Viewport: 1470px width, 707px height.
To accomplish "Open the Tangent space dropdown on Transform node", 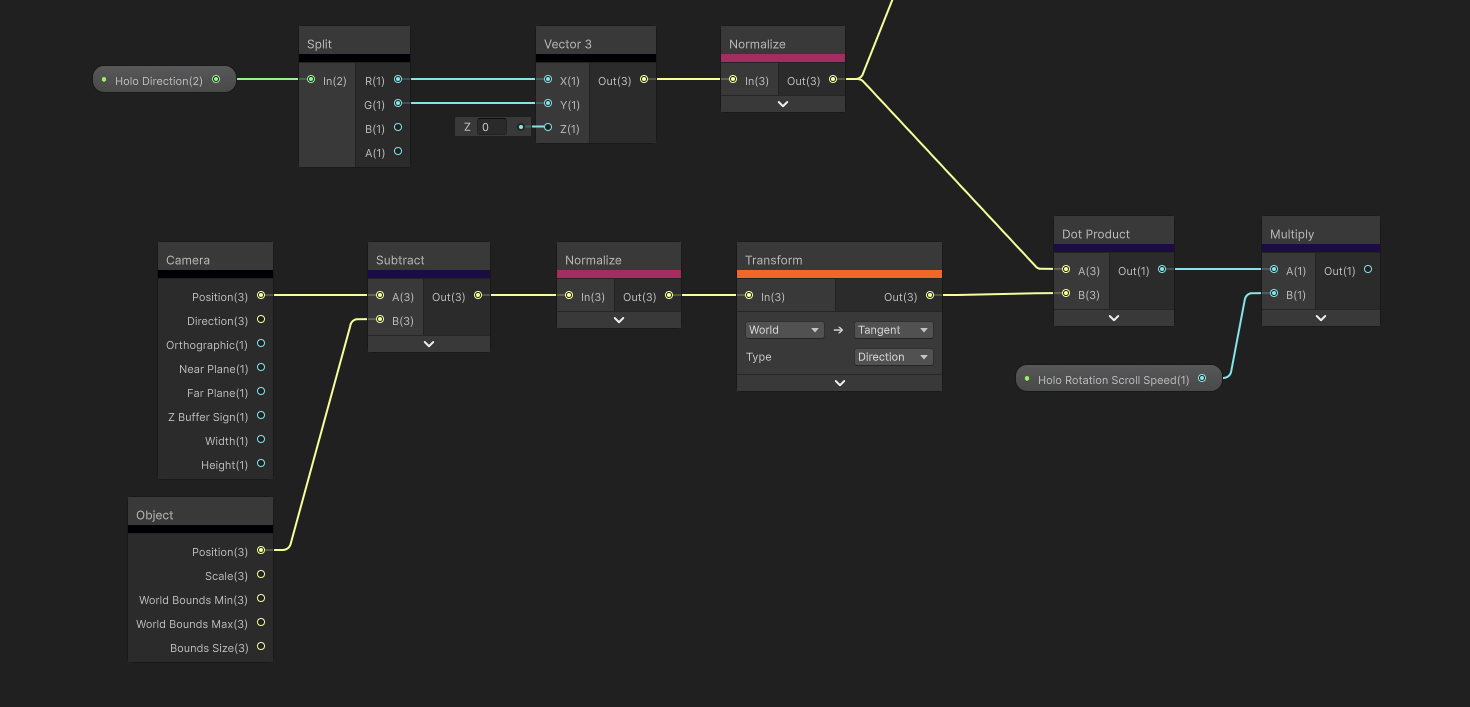I will click(893, 329).
